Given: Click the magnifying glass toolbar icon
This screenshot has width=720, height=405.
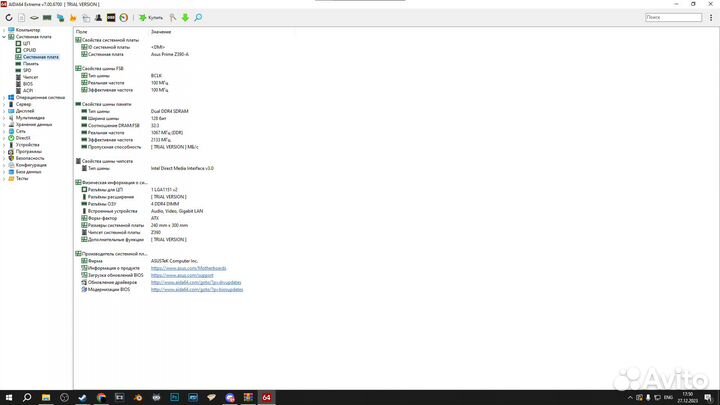Looking at the screenshot, I should [x=198, y=17].
